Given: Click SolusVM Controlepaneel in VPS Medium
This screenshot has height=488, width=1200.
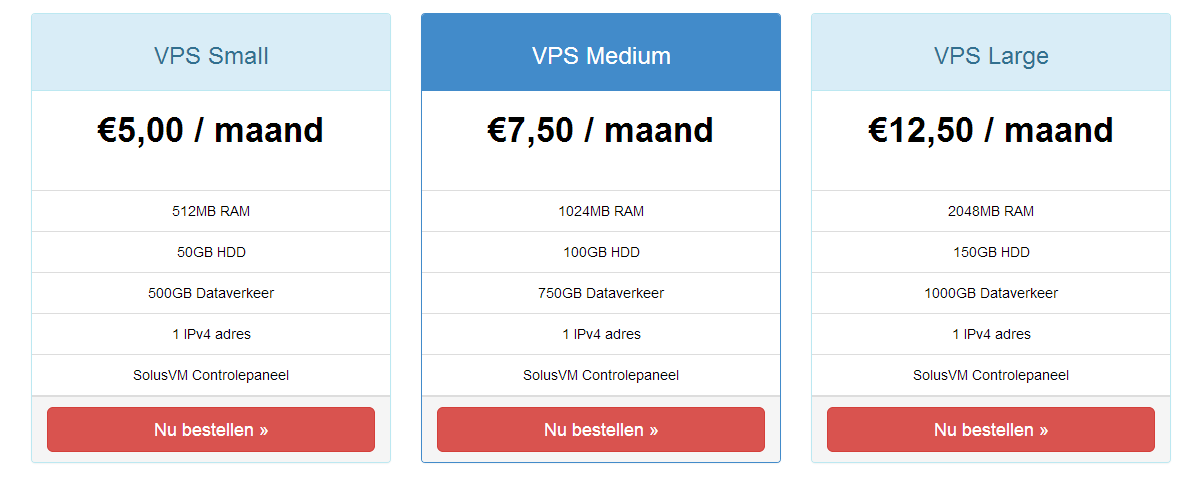Looking at the screenshot, I should [601, 375].
